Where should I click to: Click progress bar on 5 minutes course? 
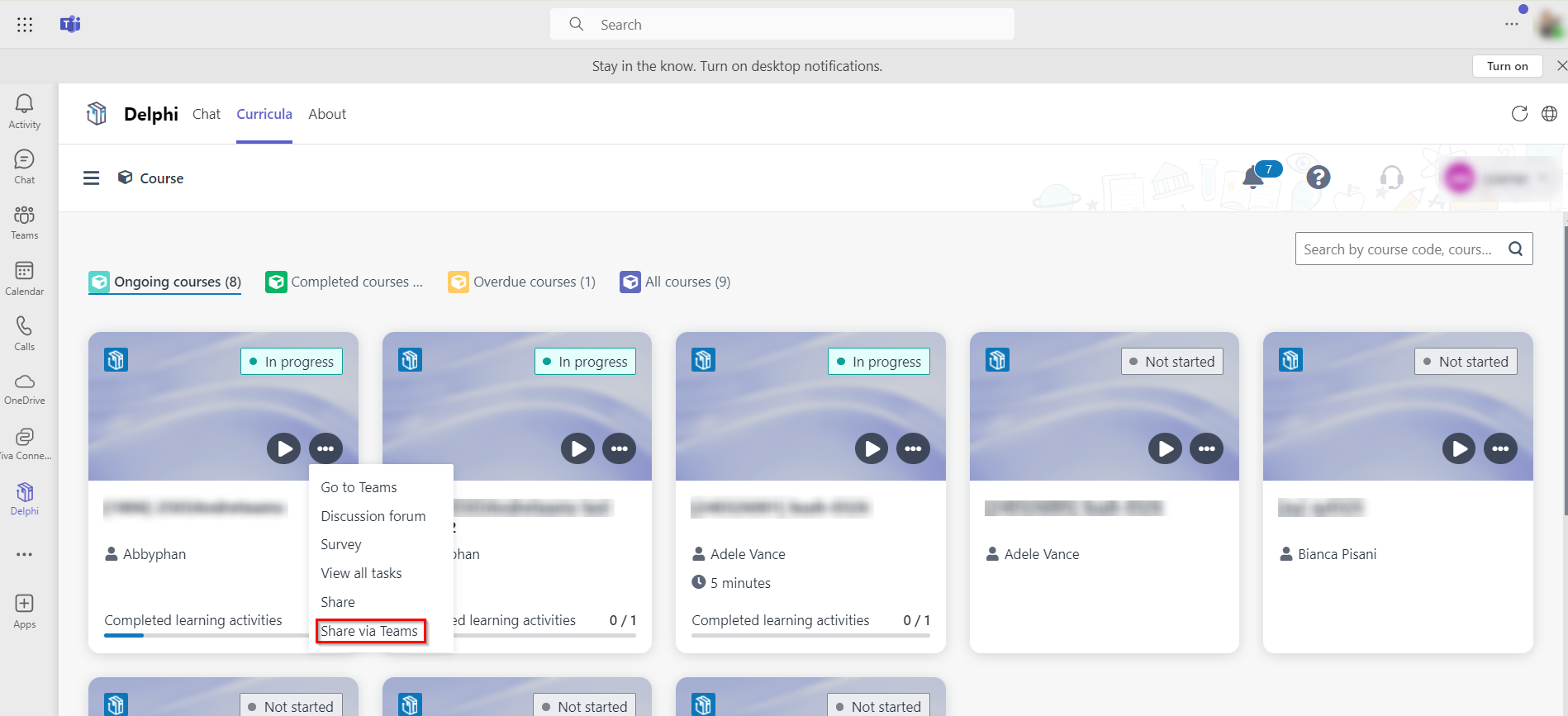(x=810, y=635)
